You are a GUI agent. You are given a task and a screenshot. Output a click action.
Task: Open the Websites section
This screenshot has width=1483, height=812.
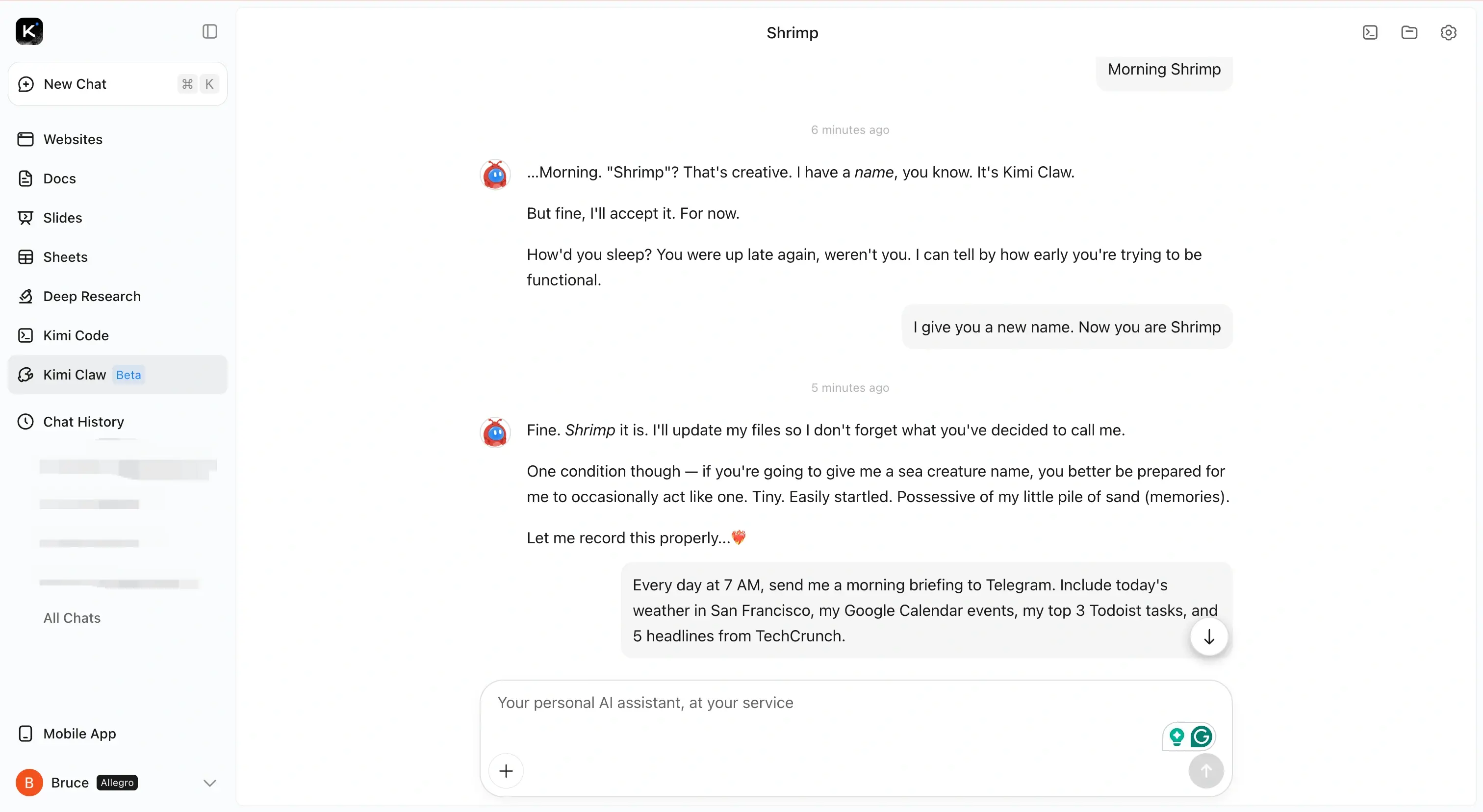point(73,139)
